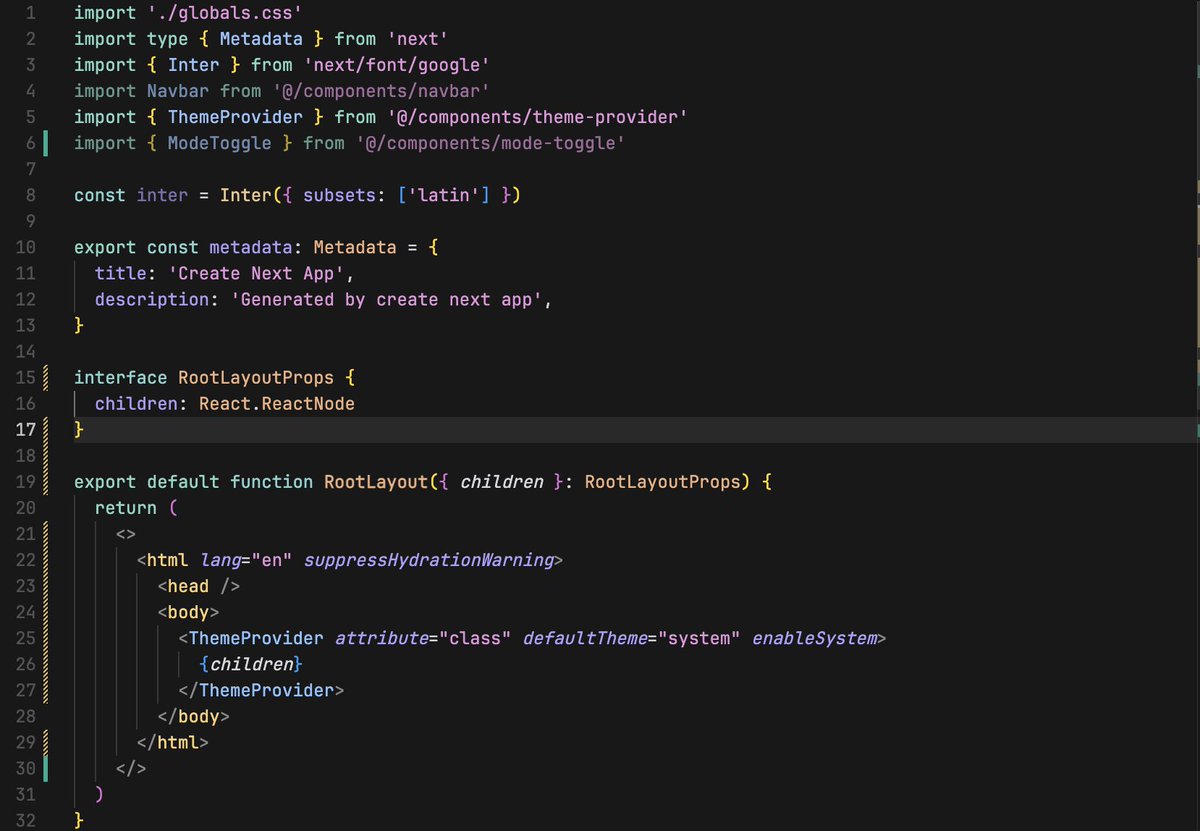
Task: Click 'next/font/google' import path
Action: pos(397,65)
